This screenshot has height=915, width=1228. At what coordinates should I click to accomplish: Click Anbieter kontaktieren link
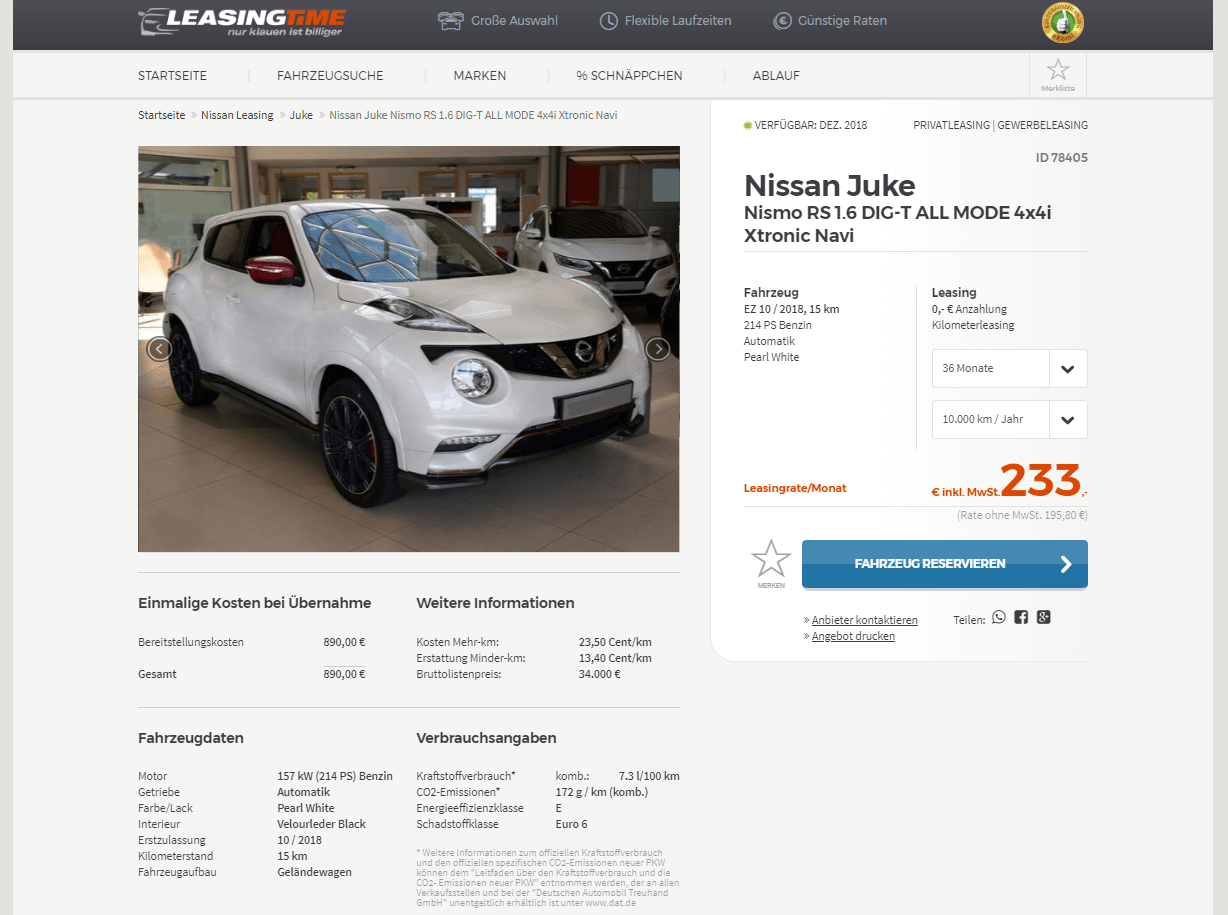(864, 620)
